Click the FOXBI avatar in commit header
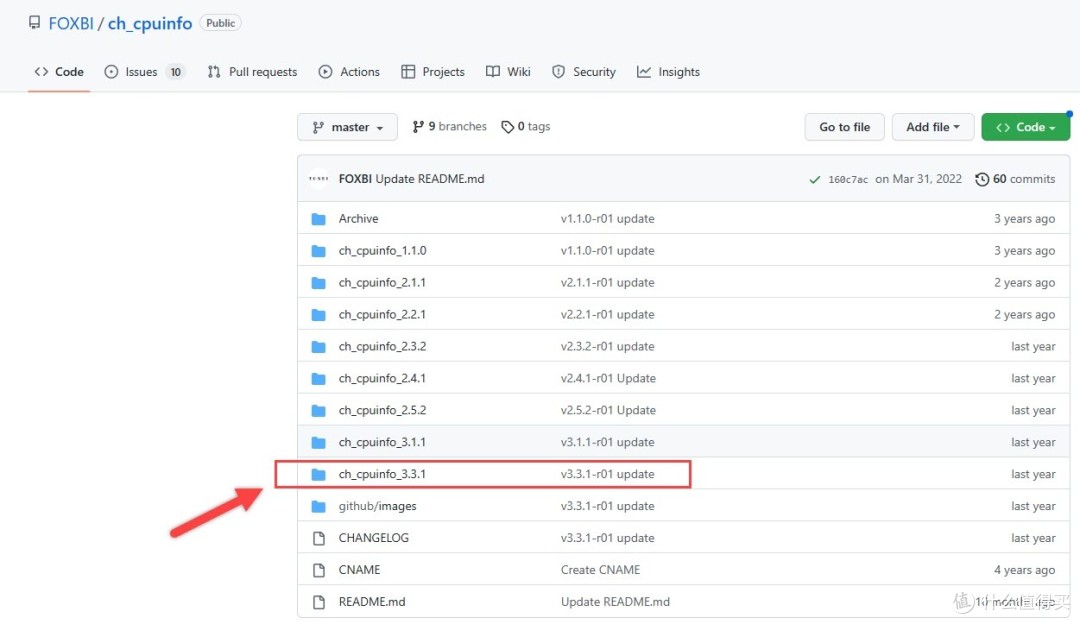 (318, 178)
